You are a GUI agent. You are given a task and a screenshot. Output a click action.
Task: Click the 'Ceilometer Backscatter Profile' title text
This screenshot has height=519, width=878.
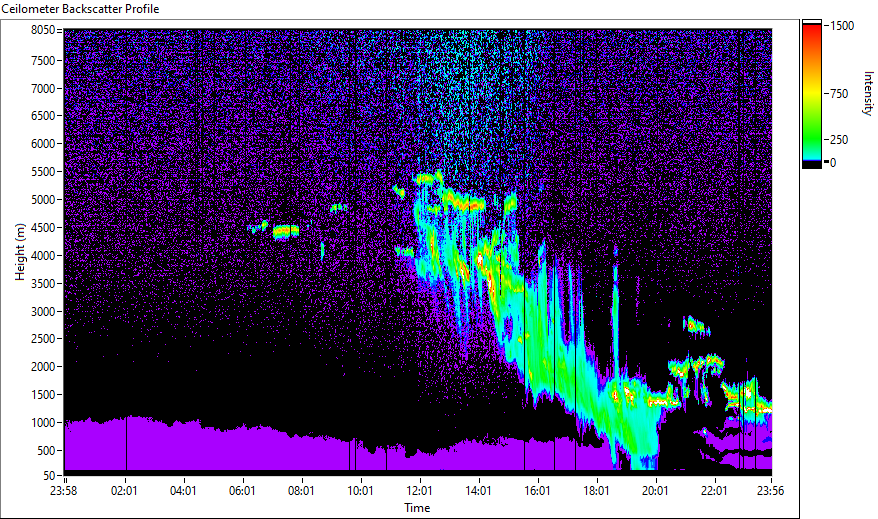point(80,9)
